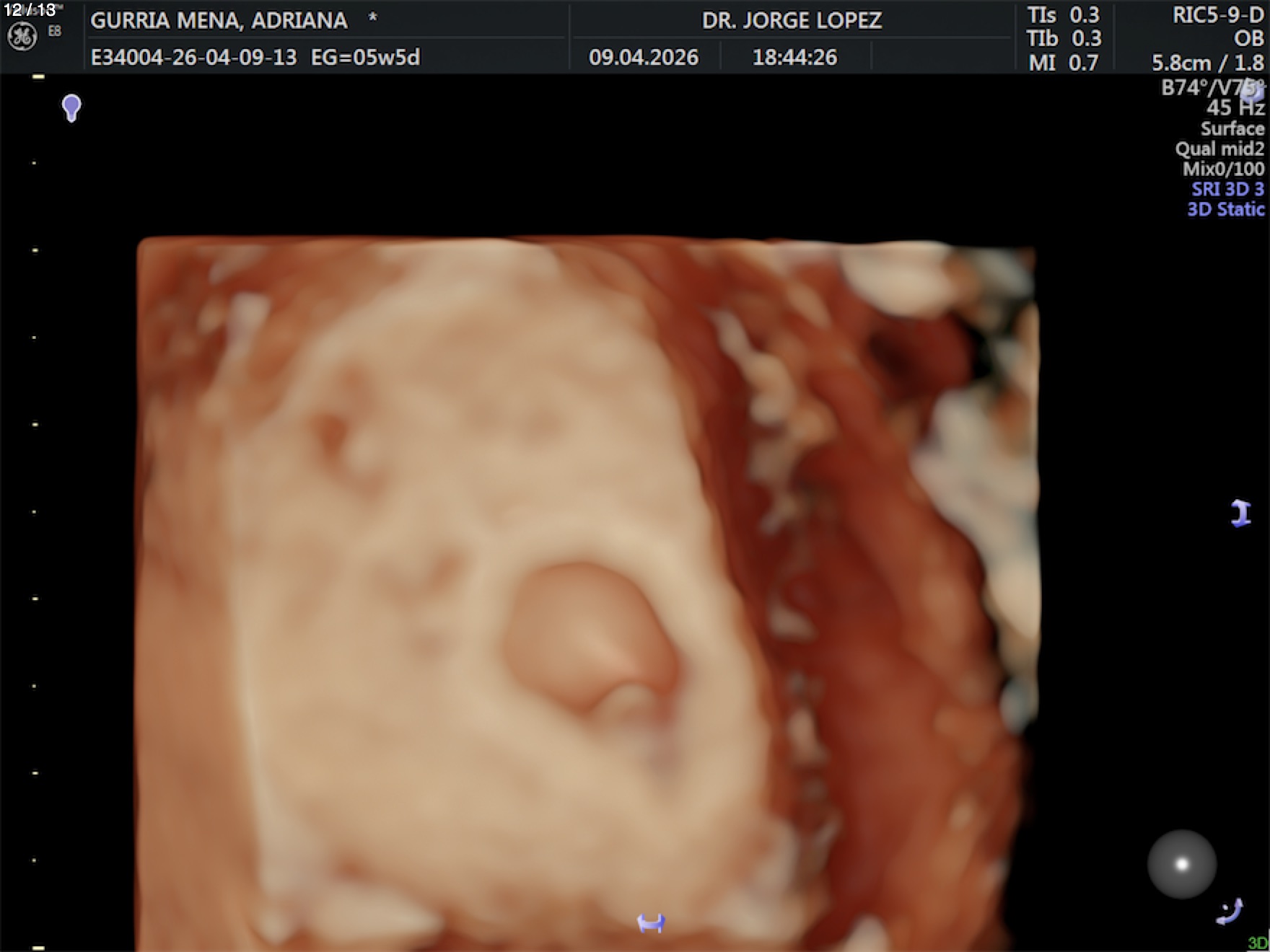Click the SRI 3D 3 setting
The image size is (1270, 952).
1227,190
